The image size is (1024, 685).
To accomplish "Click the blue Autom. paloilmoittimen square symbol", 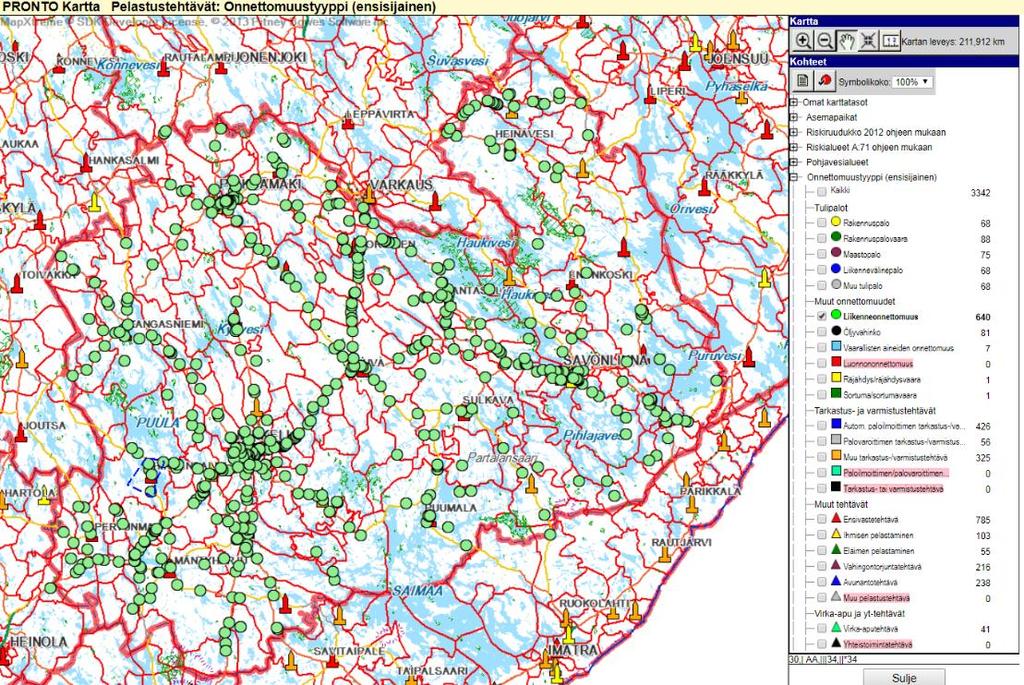I will point(836,424).
